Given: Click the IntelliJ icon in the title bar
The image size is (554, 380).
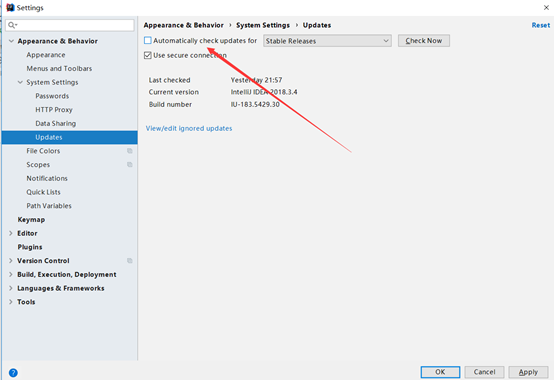Looking at the screenshot, I should (x=10, y=7).
